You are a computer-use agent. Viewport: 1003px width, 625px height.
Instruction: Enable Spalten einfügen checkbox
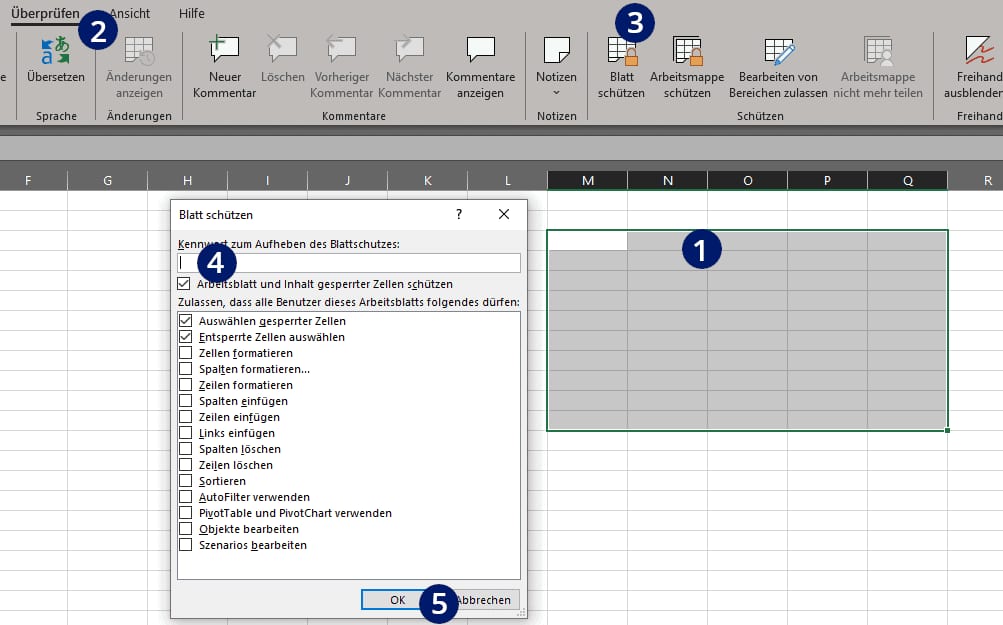coord(186,400)
